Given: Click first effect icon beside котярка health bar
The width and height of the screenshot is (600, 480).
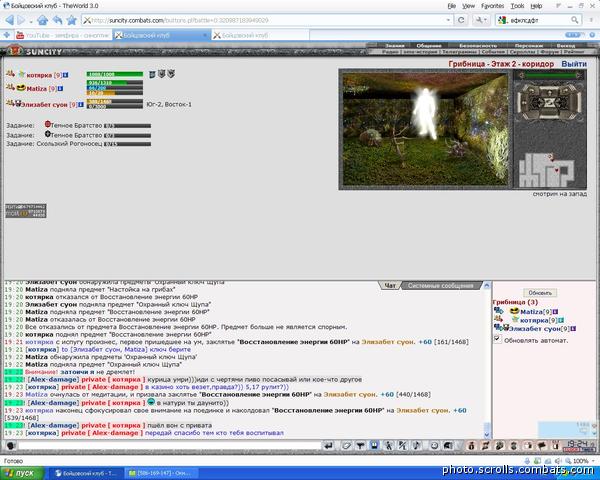Looking at the screenshot, I should point(152,74).
